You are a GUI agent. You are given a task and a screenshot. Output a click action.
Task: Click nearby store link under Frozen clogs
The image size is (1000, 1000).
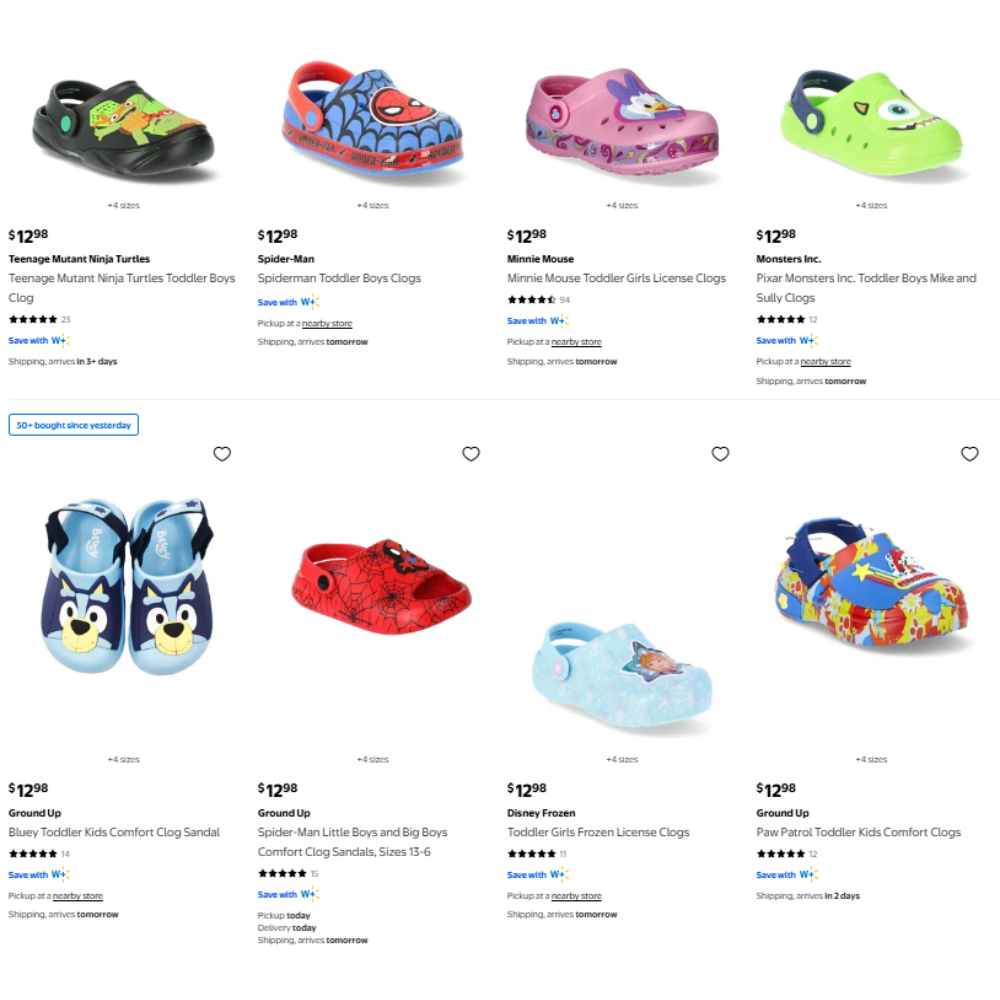[577, 895]
